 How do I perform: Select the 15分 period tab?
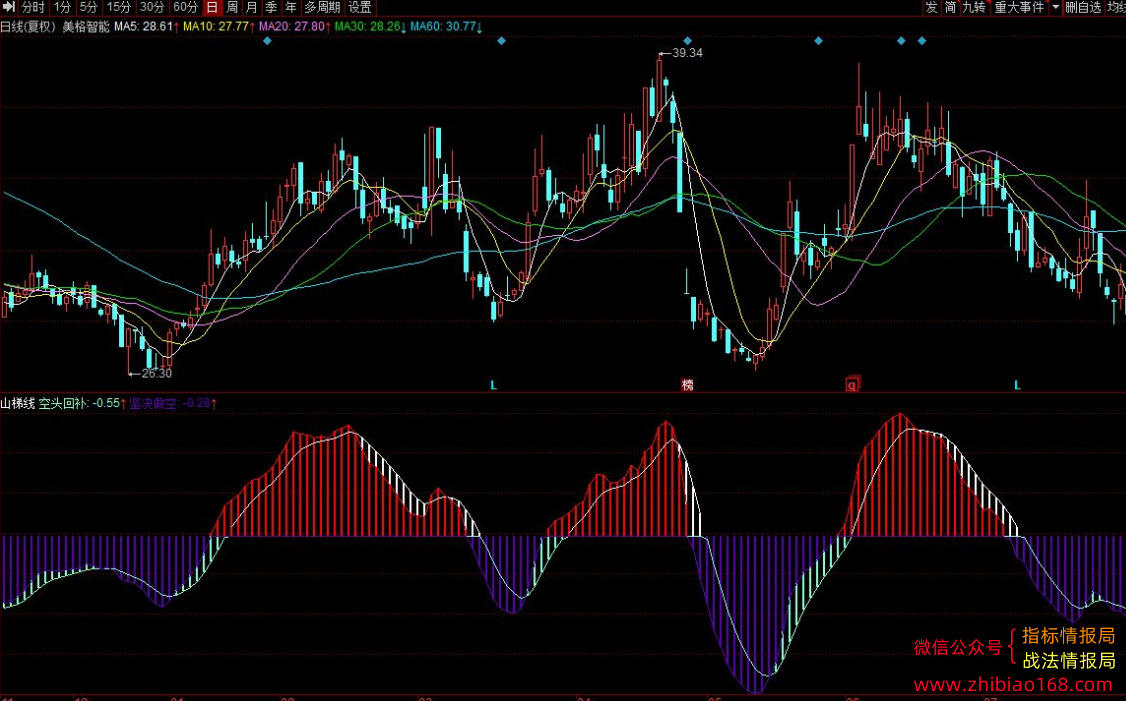tap(119, 7)
